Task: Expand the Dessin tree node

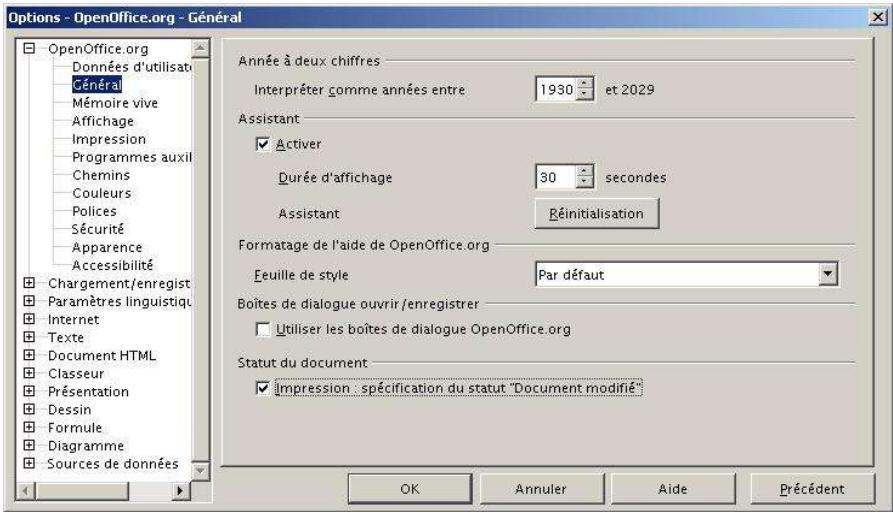Action: [29, 409]
